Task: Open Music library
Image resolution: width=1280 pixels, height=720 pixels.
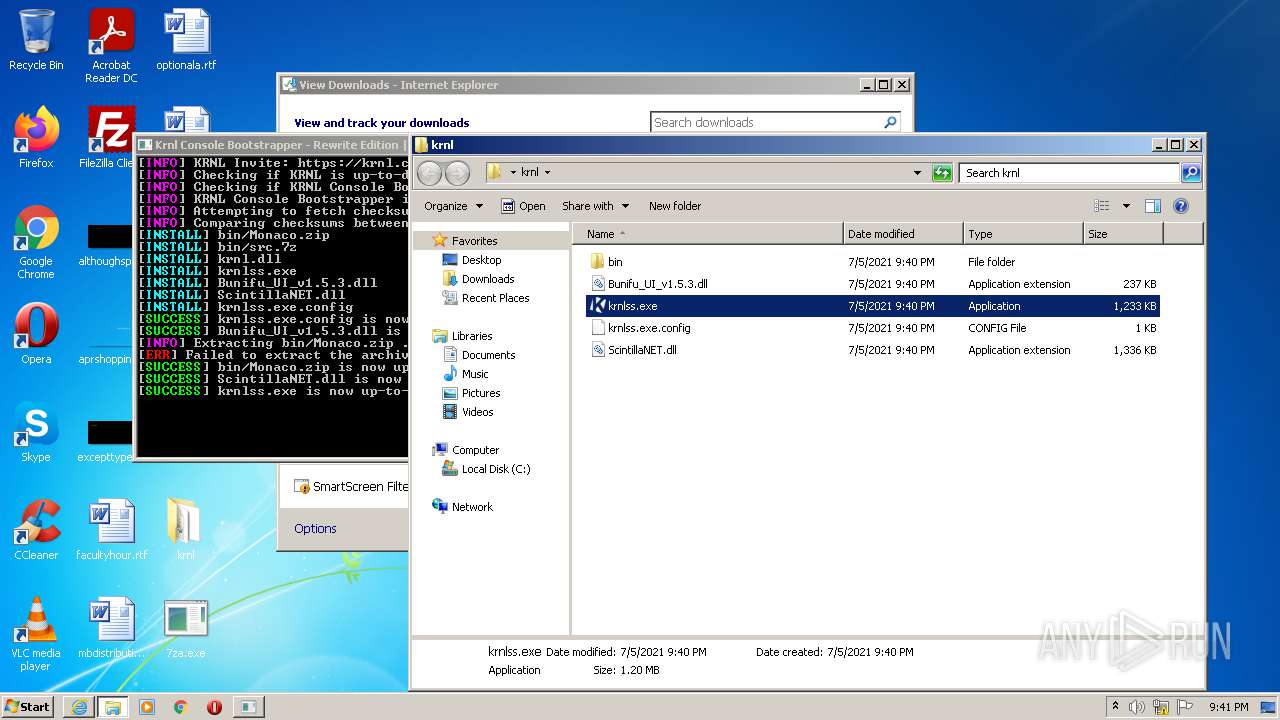Action: [475, 374]
